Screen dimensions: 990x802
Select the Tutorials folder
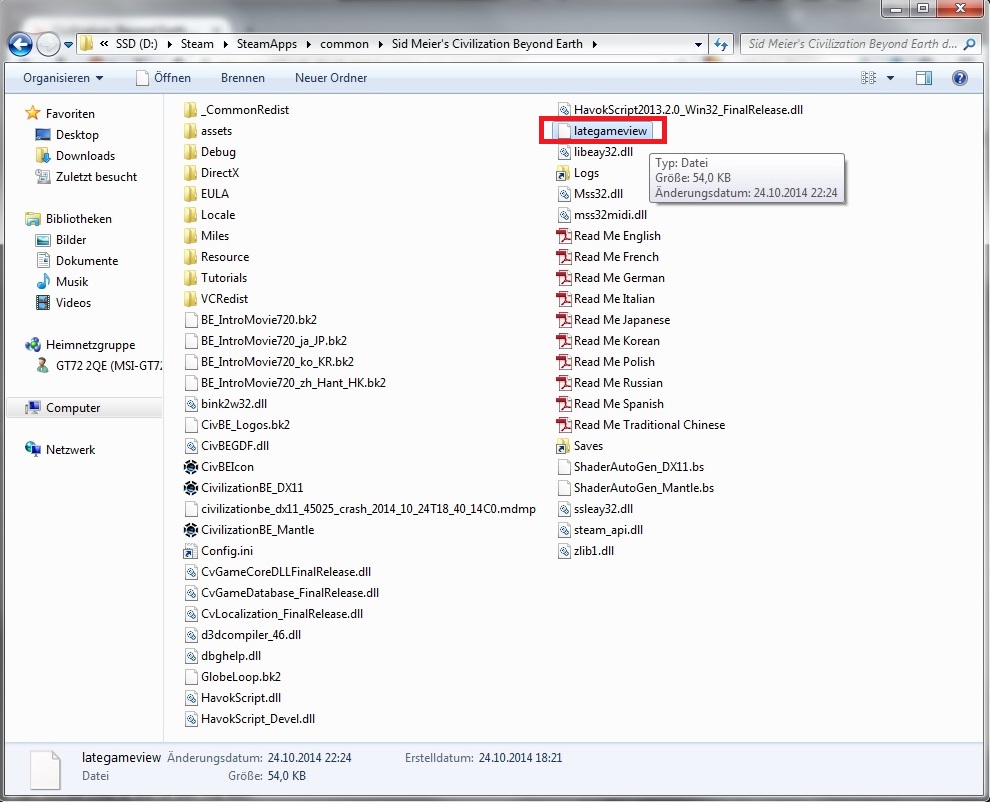[216, 278]
